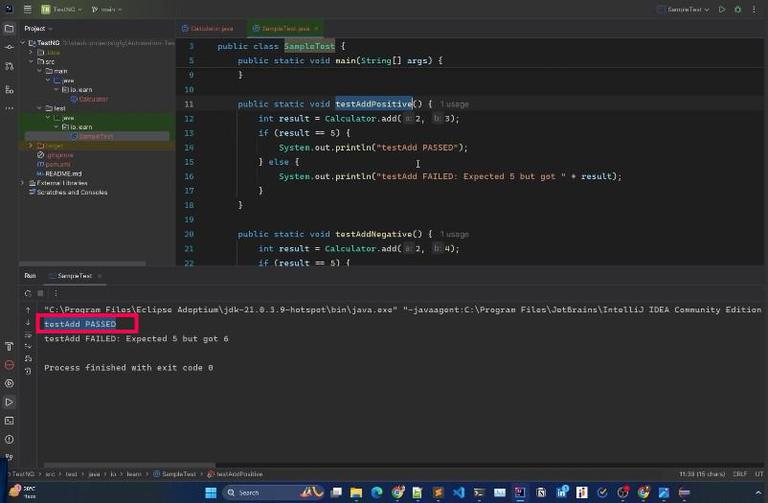Open the SampleTest run configuration dropdown
The image size is (768, 503).
[683, 9]
